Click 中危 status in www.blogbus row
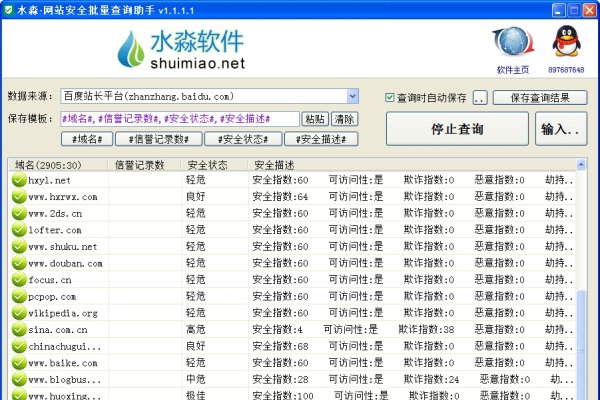Screen dimensions: 600x400 [x=196, y=379]
